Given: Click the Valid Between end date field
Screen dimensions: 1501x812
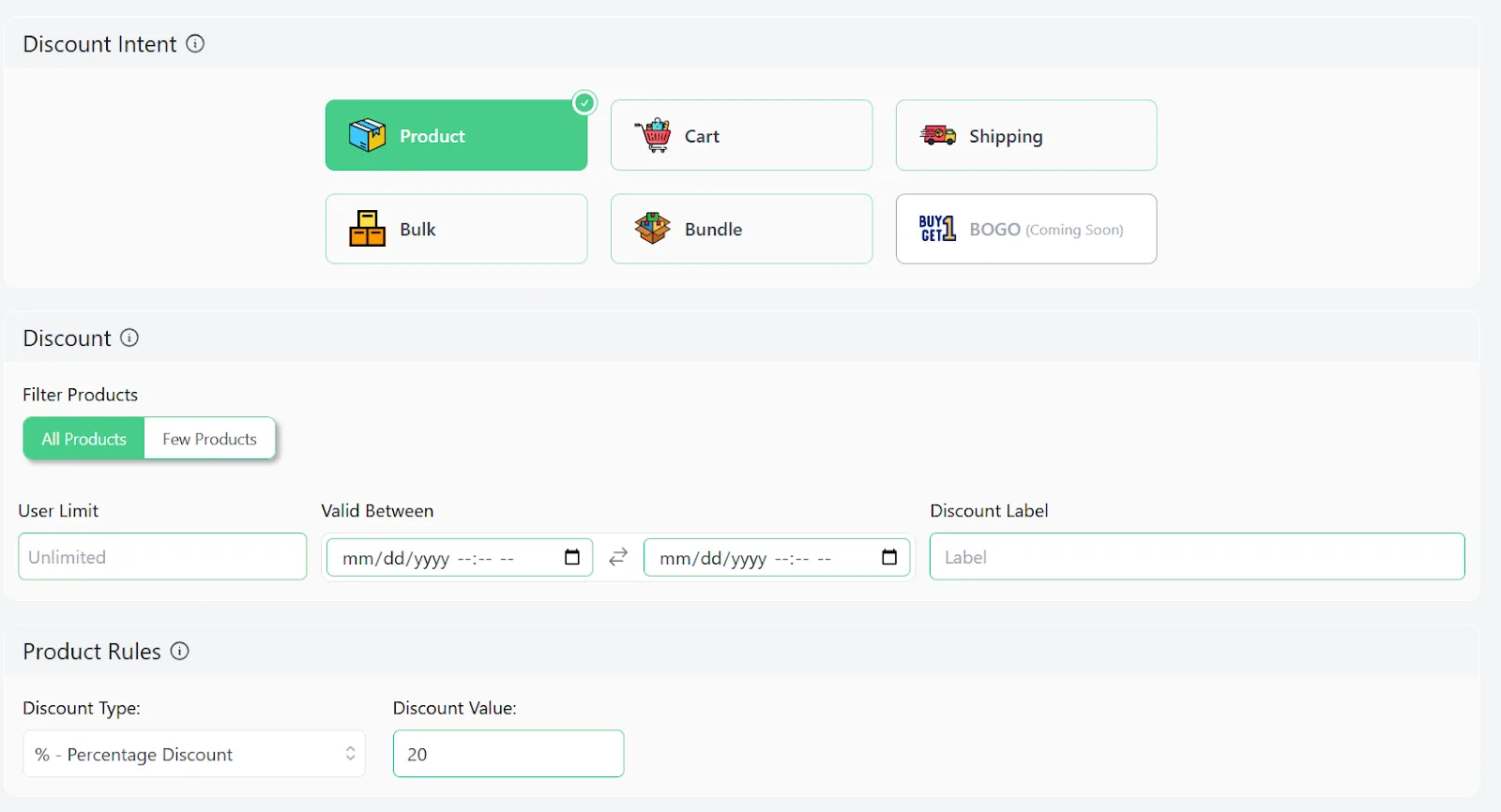Looking at the screenshot, I should coord(777,557).
